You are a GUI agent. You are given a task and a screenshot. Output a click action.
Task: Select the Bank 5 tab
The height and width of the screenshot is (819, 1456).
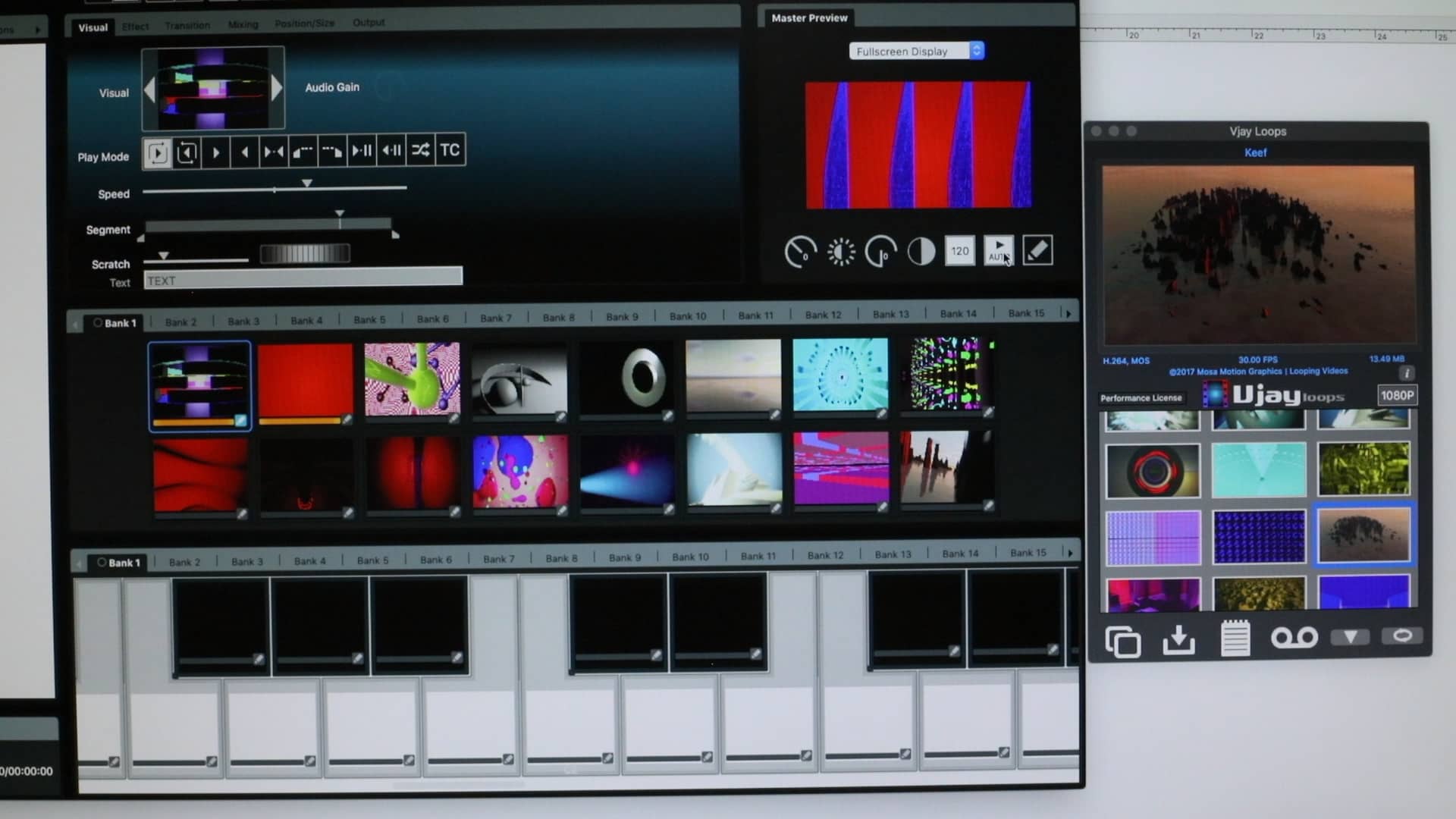click(x=369, y=318)
